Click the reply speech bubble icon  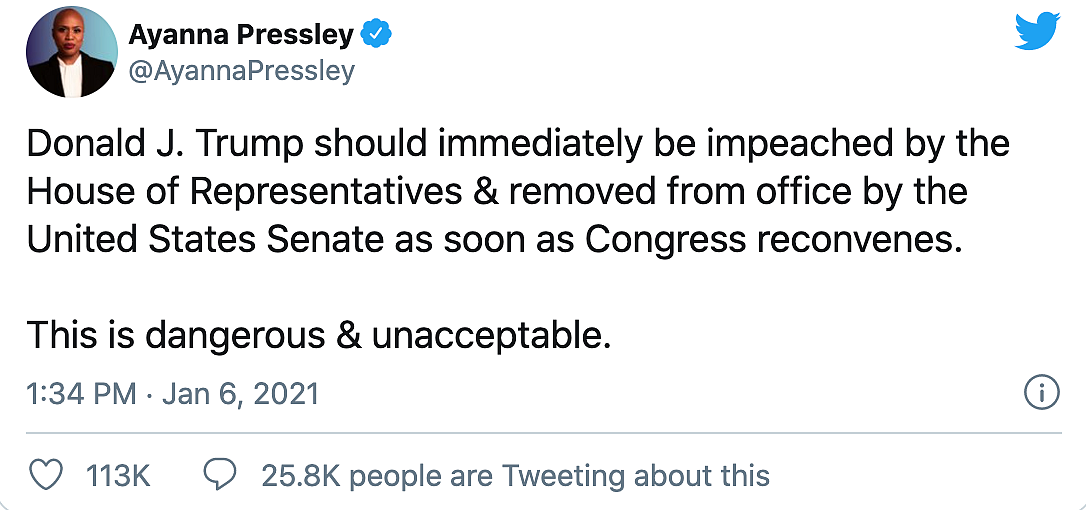[219, 475]
